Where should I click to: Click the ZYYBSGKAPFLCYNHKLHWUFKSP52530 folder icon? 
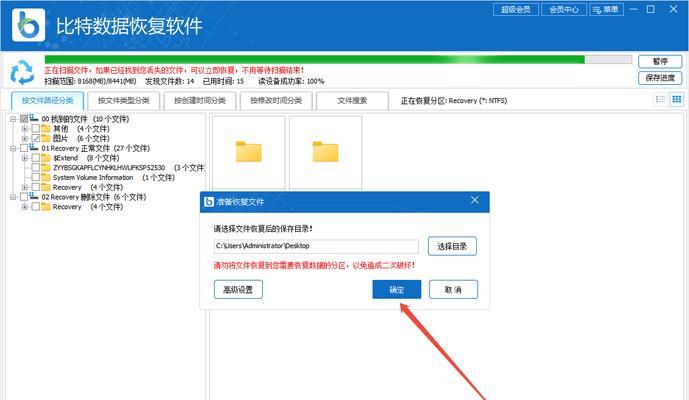coord(46,167)
